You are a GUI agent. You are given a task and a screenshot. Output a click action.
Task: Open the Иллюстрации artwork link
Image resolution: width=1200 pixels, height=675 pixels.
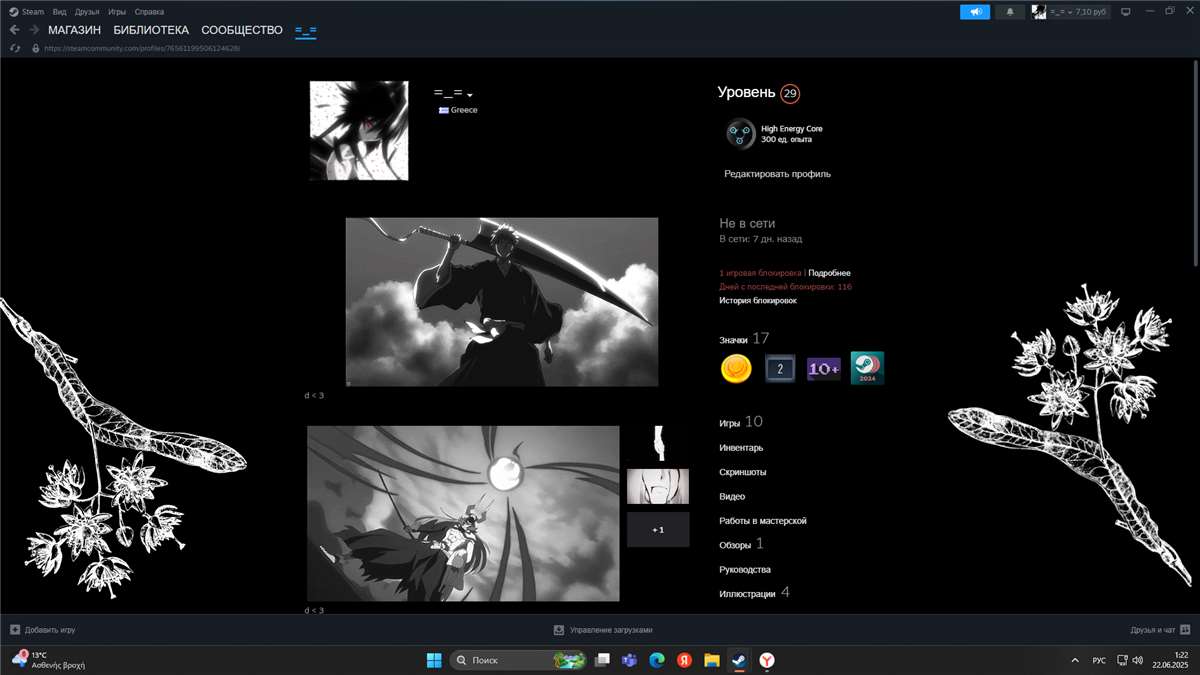[747, 594]
